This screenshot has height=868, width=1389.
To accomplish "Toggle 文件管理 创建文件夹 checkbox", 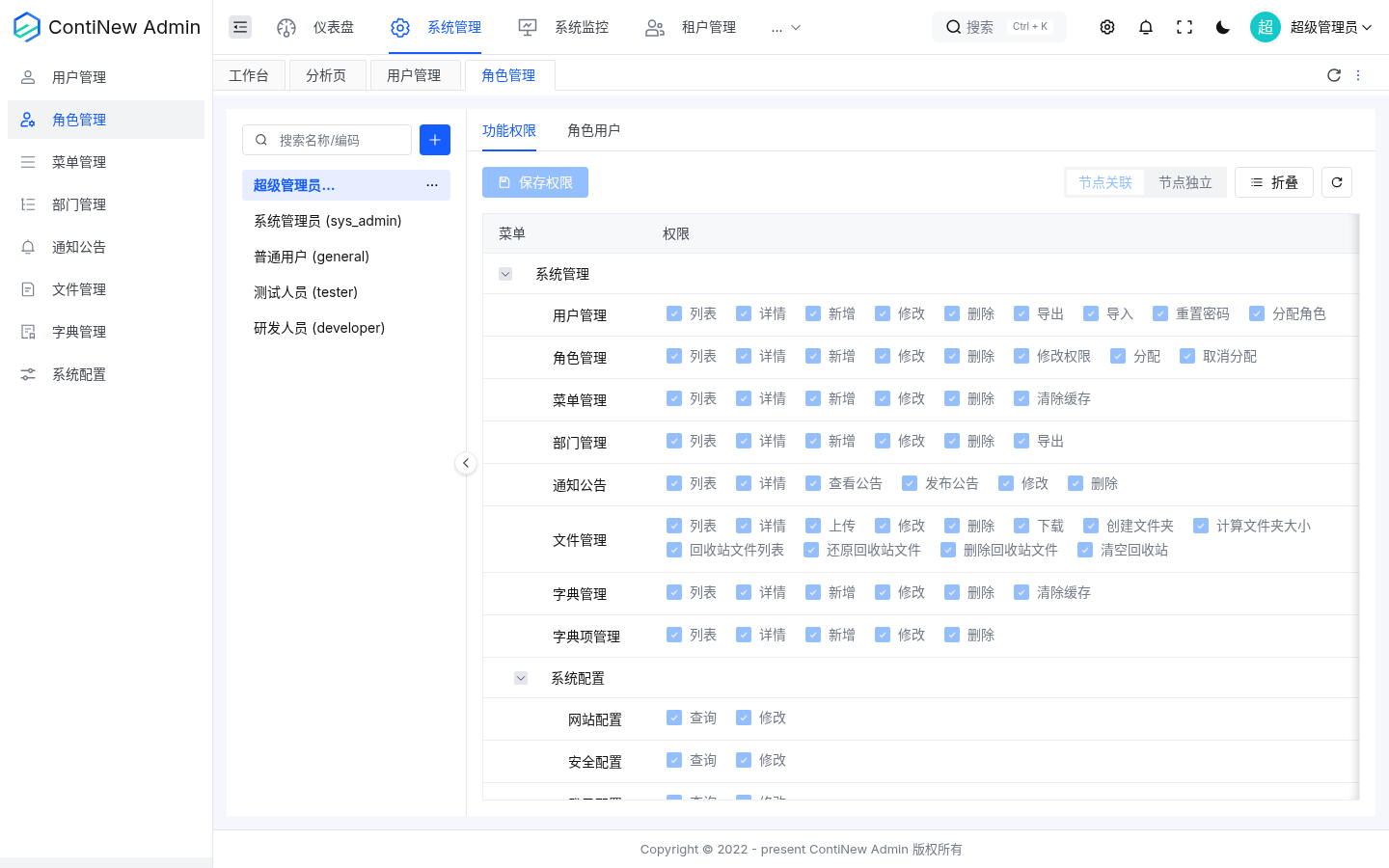I will [1091, 526].
